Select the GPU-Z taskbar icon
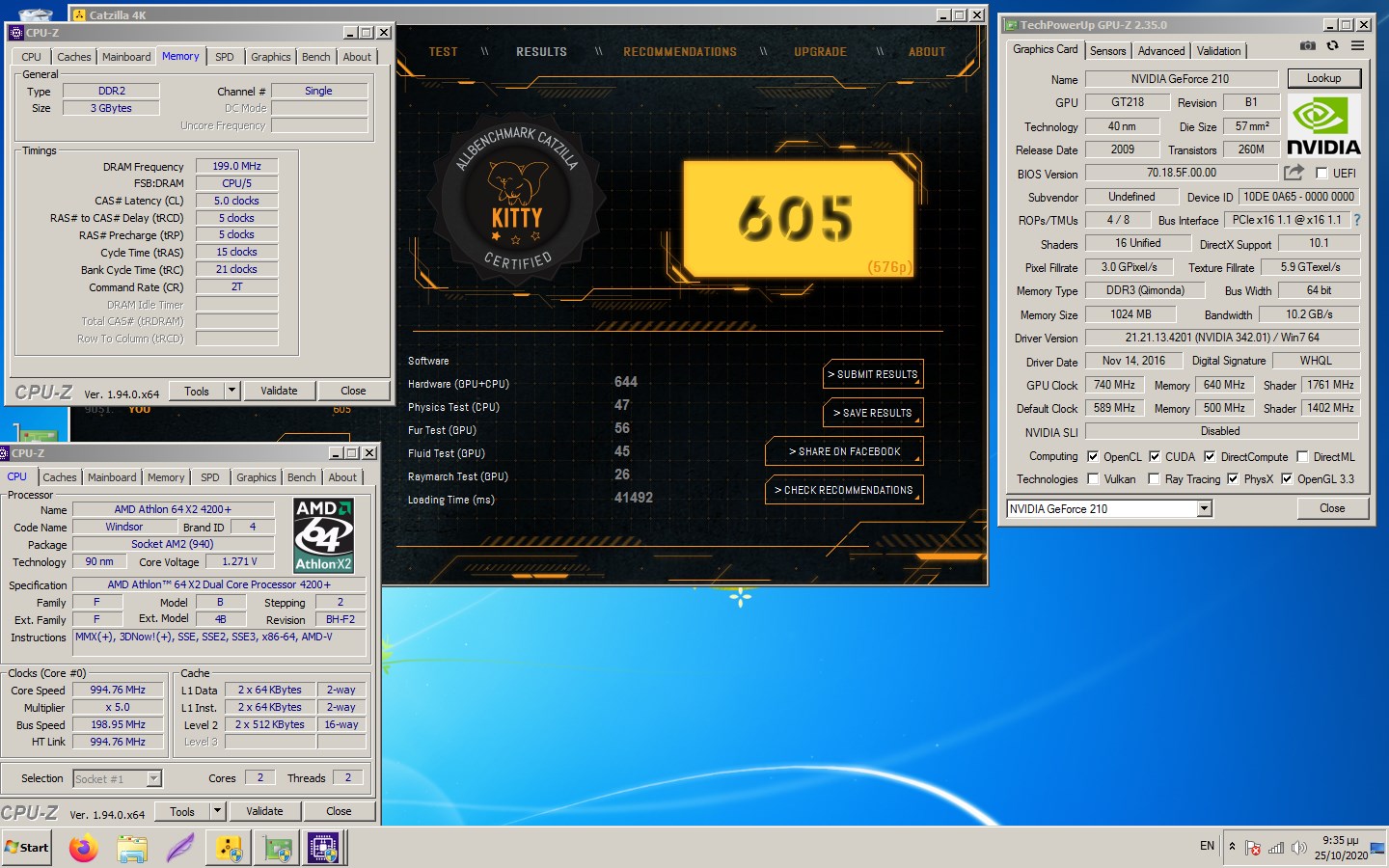Viewport: 1389px width, 868px height. (x=278, y=848)
